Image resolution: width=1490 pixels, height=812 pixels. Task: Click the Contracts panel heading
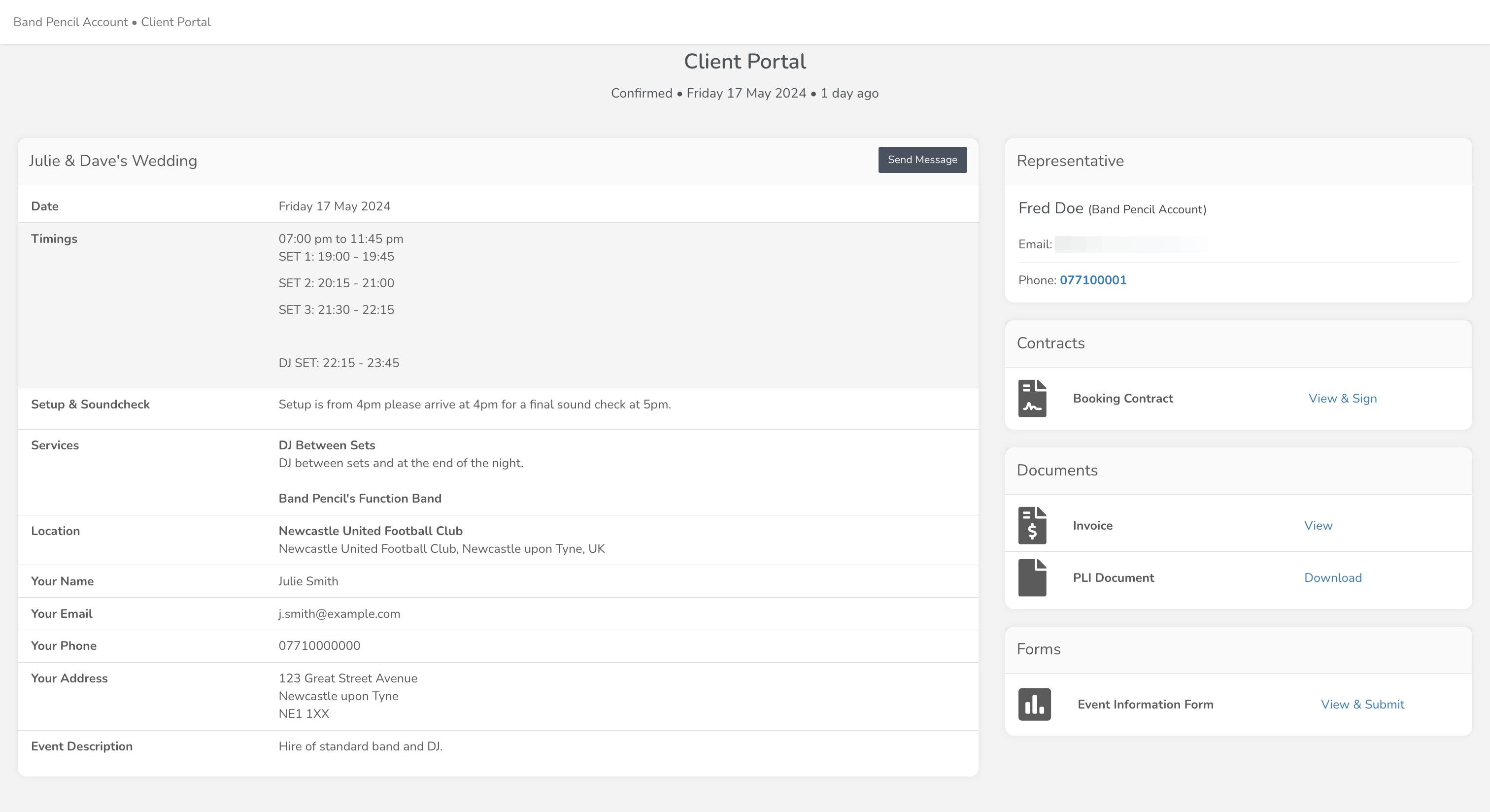coord(1050,343)
